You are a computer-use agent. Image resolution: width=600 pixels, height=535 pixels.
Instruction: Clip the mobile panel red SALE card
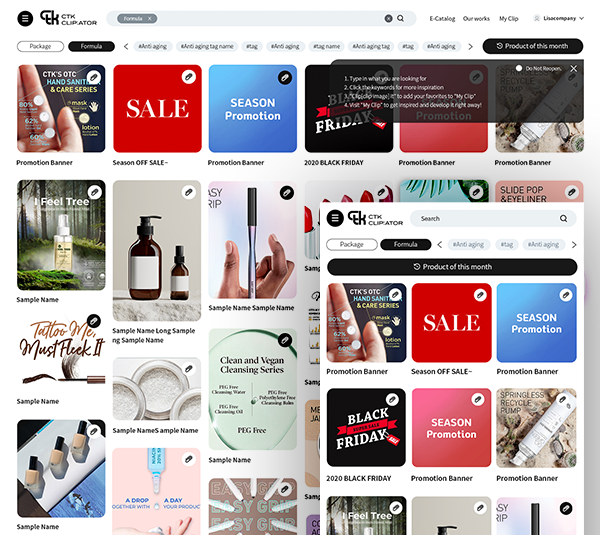click(480, 295)
